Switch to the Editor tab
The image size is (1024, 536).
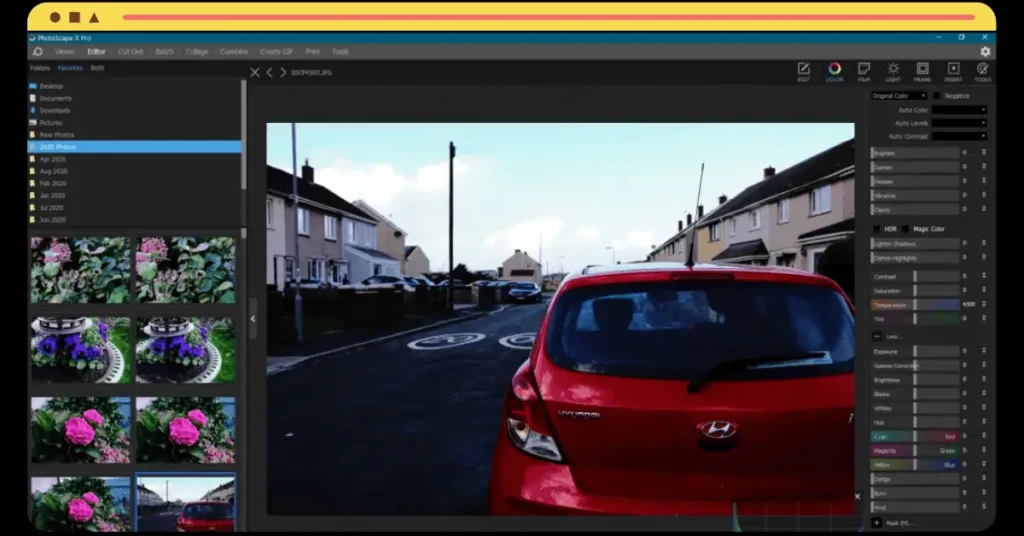[96, 52]
